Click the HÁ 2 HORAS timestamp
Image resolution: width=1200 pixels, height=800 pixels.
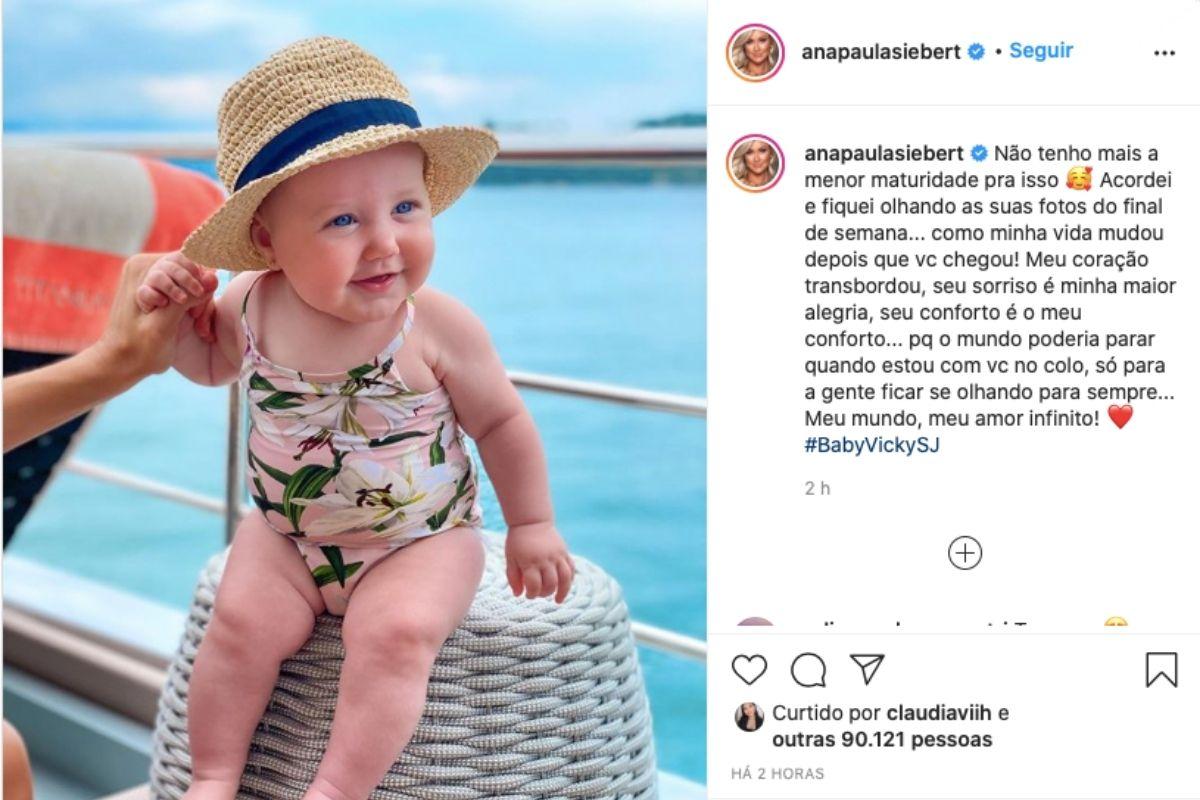tap(778, 773)
